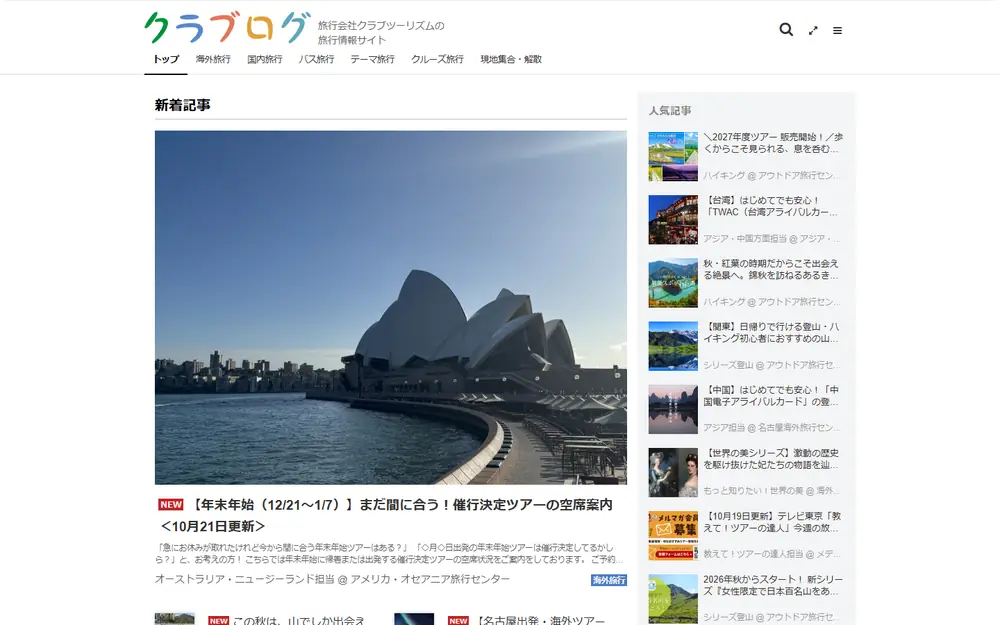Click the blue 海外旅行 category tag
The image size is (1000, 625).
tap(608, 580)
